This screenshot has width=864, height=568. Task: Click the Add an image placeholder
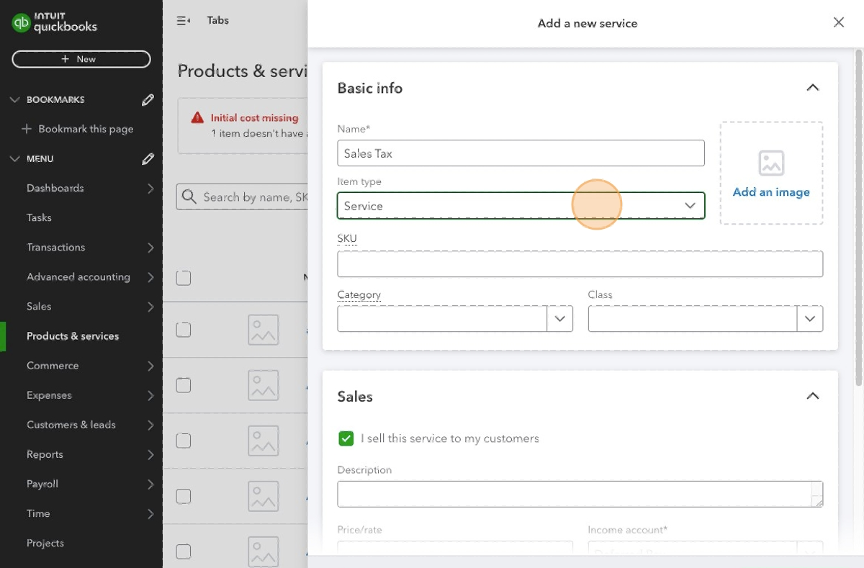coord(771,173)
